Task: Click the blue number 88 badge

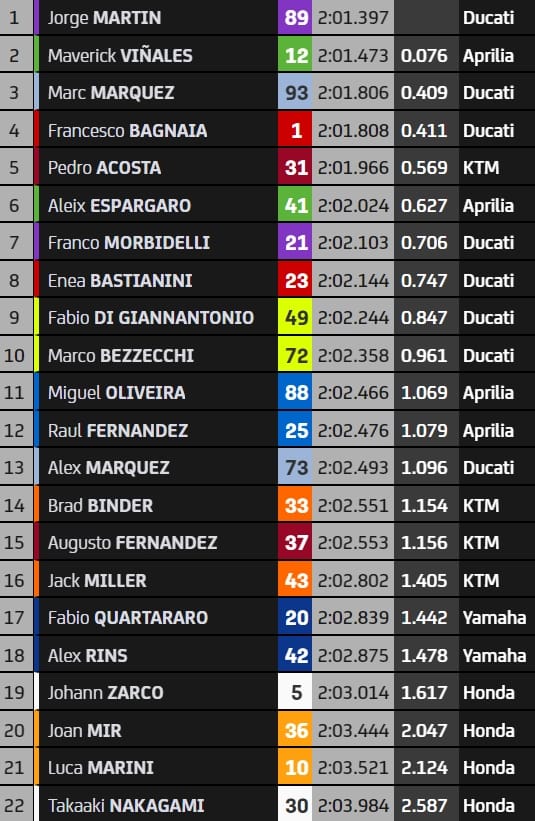Action: (x=295, y=393)
